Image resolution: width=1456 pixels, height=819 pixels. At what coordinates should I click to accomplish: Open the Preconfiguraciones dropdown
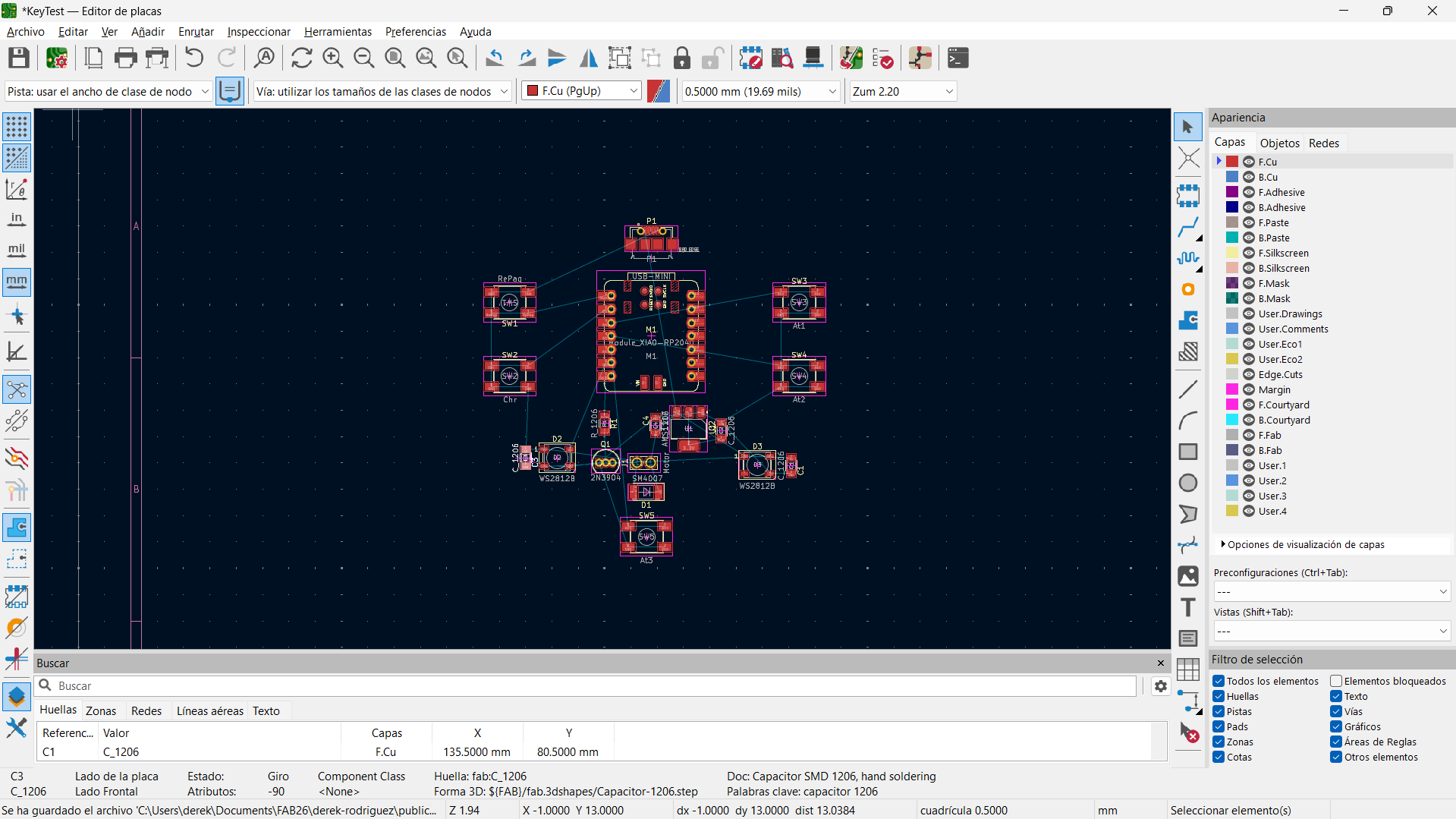(1332, 591)
